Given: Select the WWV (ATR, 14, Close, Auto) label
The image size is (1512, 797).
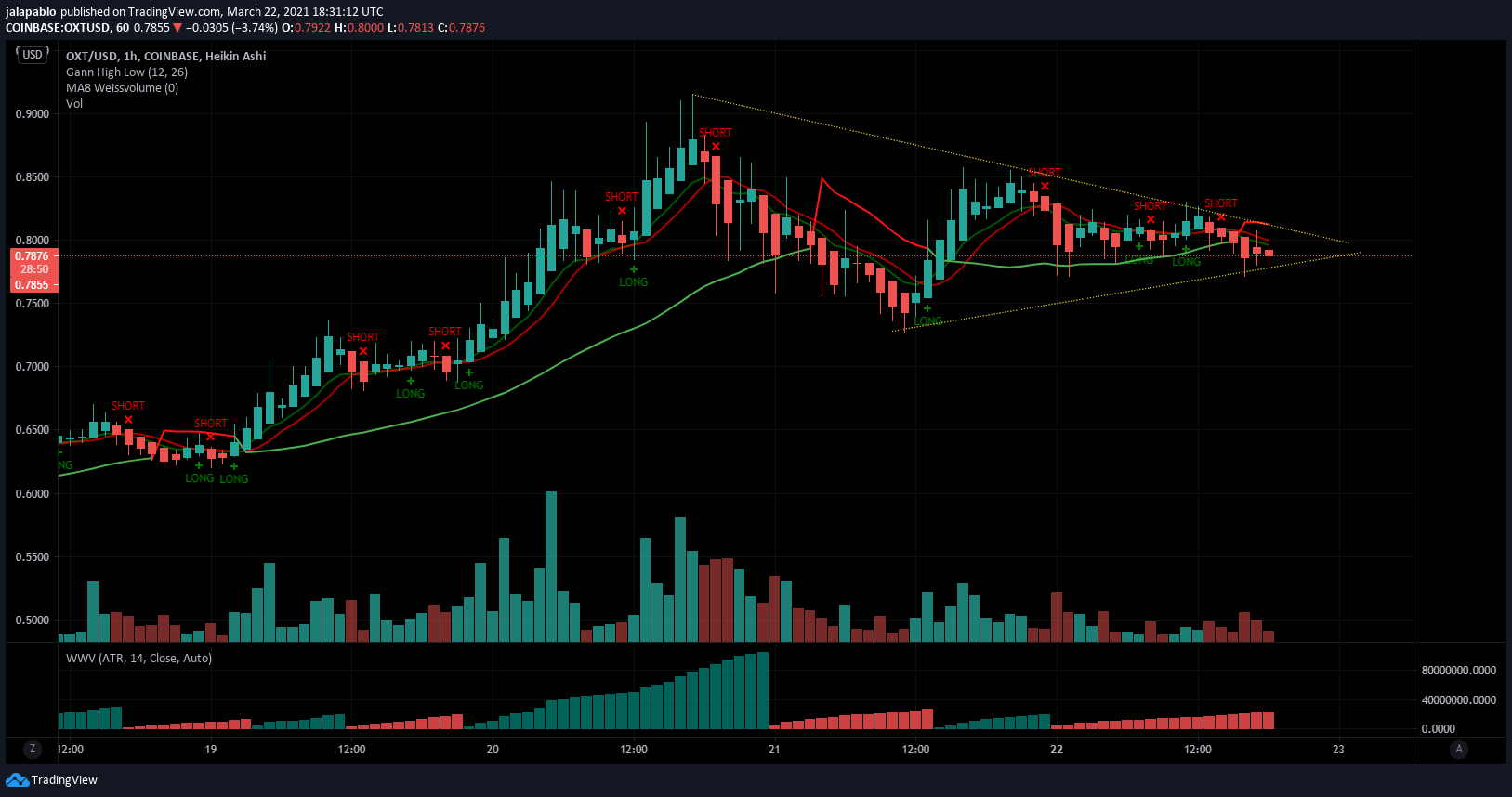Looking at the screenshot, I should click(x=138, y=658).
